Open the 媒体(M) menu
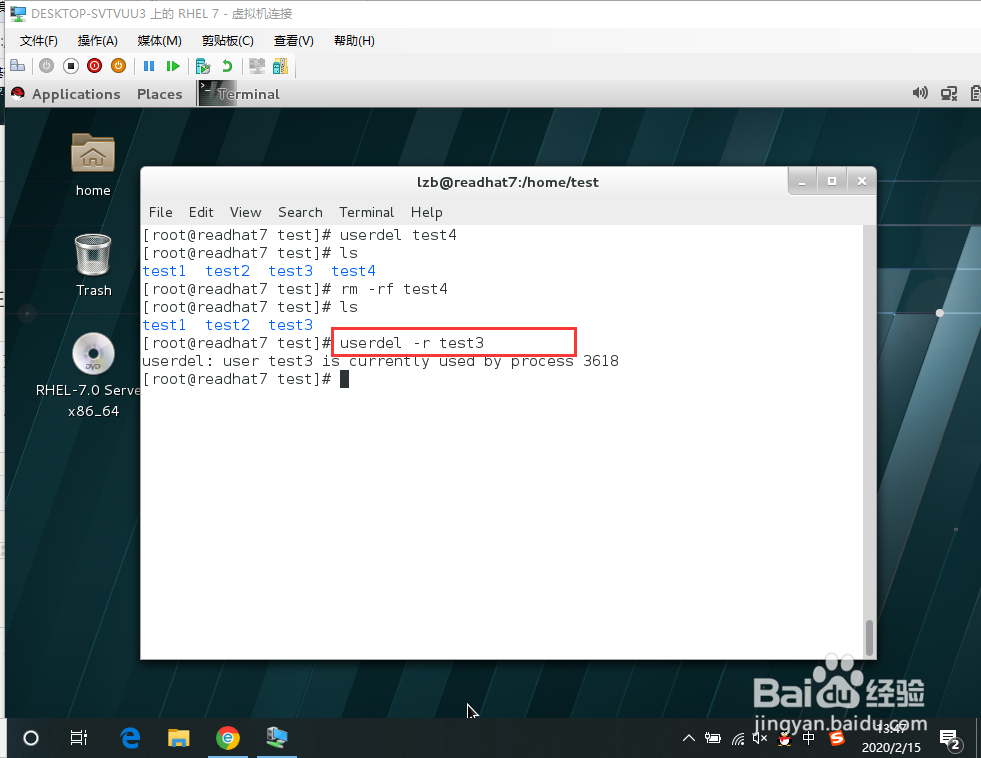 pyautogui.click(x=160, y=41)
